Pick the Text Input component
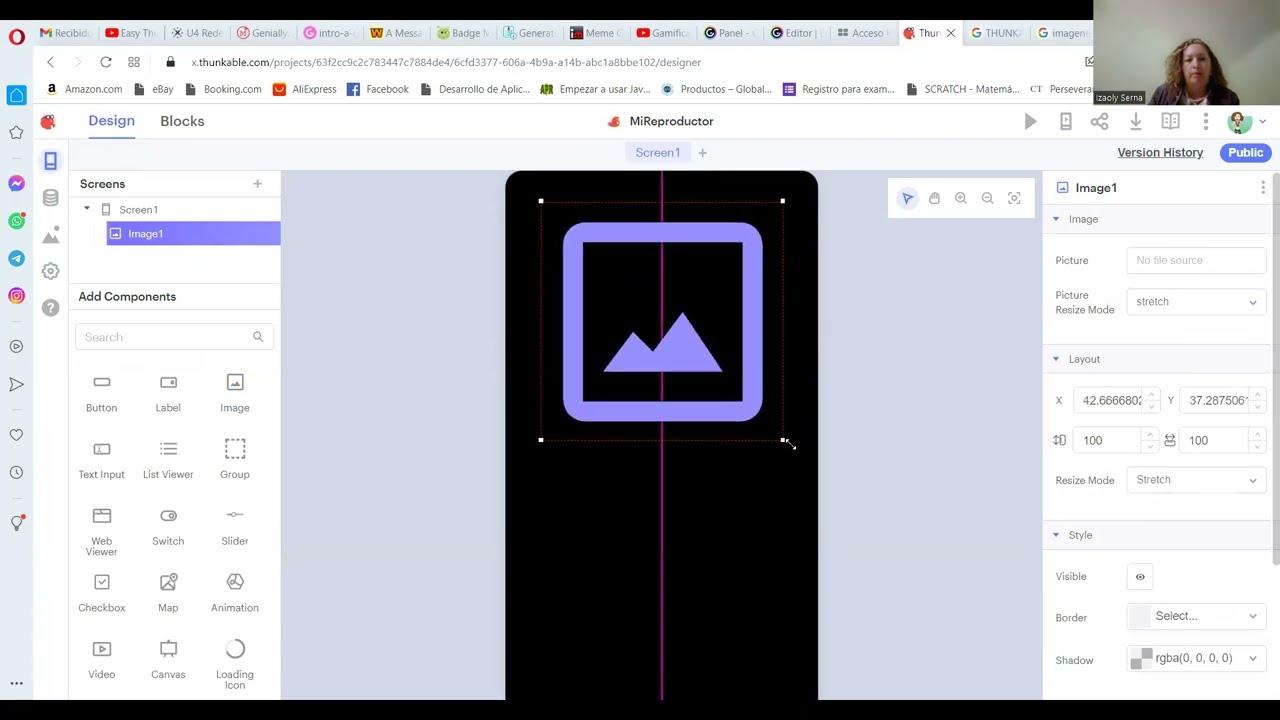 point(101,460)
